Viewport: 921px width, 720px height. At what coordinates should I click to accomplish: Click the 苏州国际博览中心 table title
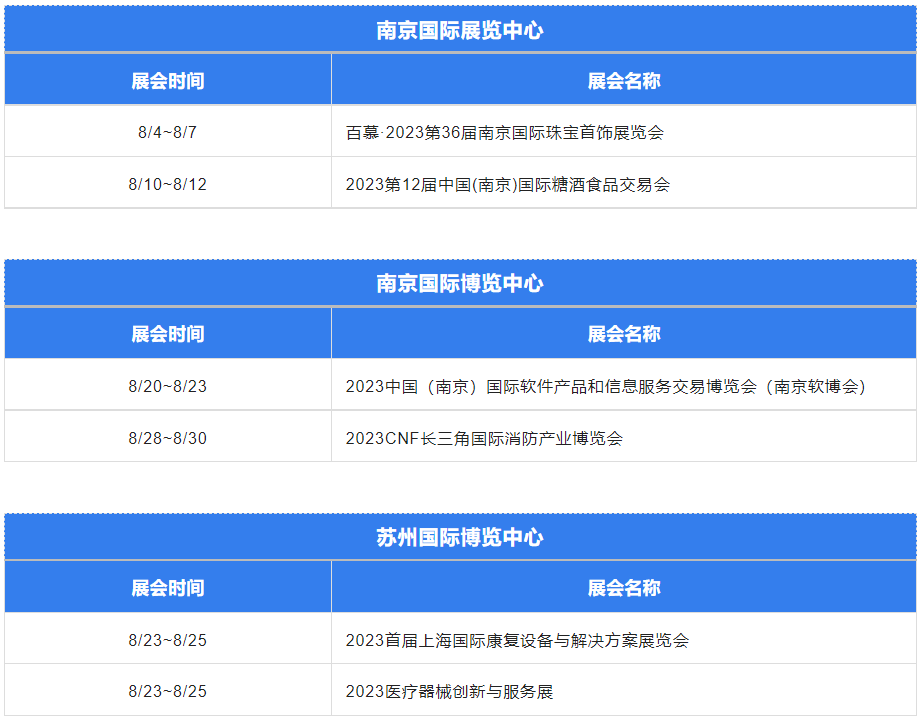tap(460, 537)
